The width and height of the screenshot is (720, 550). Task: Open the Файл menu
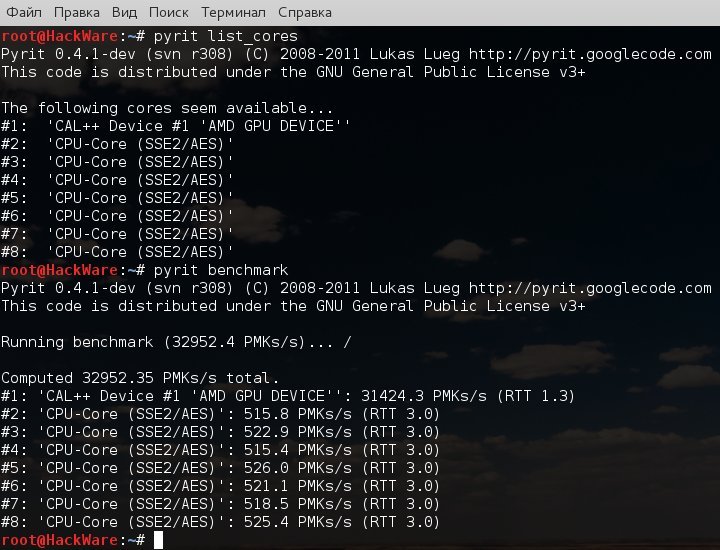[24, 12]
